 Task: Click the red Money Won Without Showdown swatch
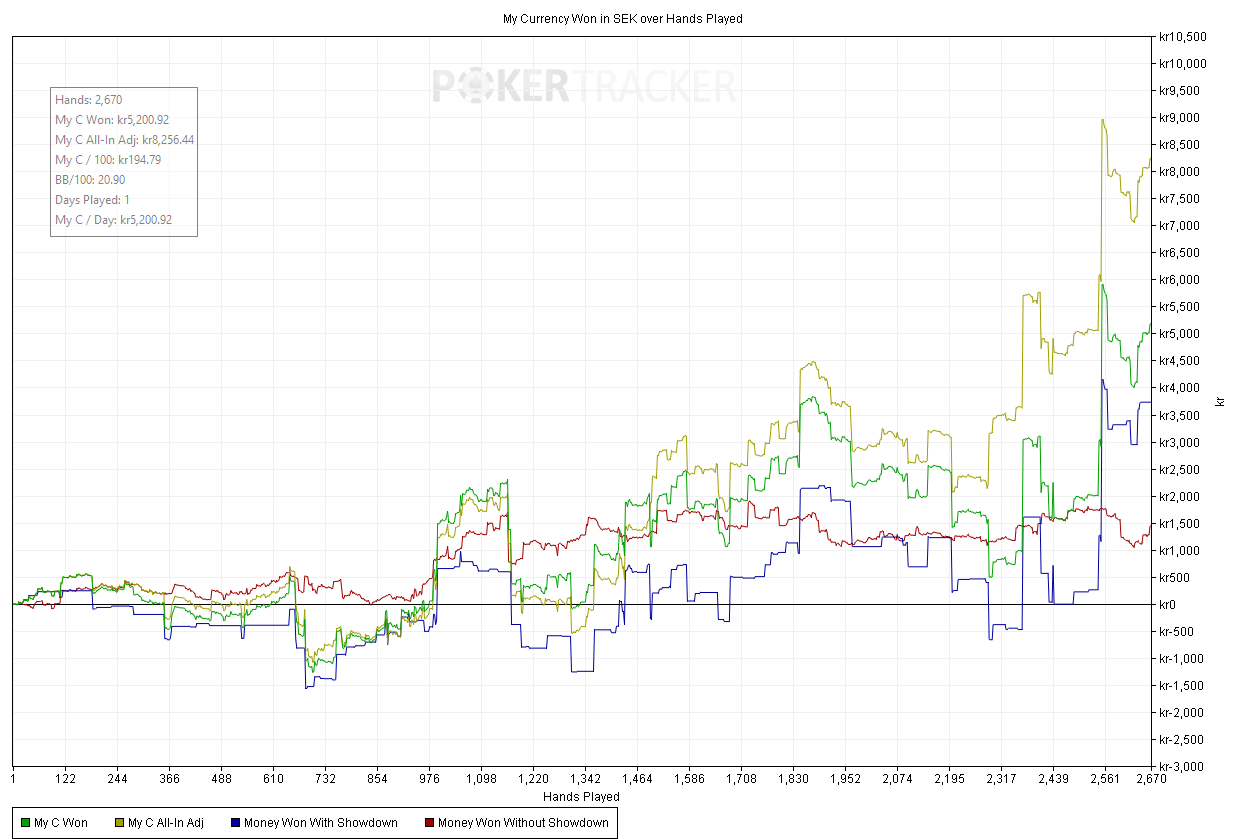pyautogui.click(x=429, y=823)
